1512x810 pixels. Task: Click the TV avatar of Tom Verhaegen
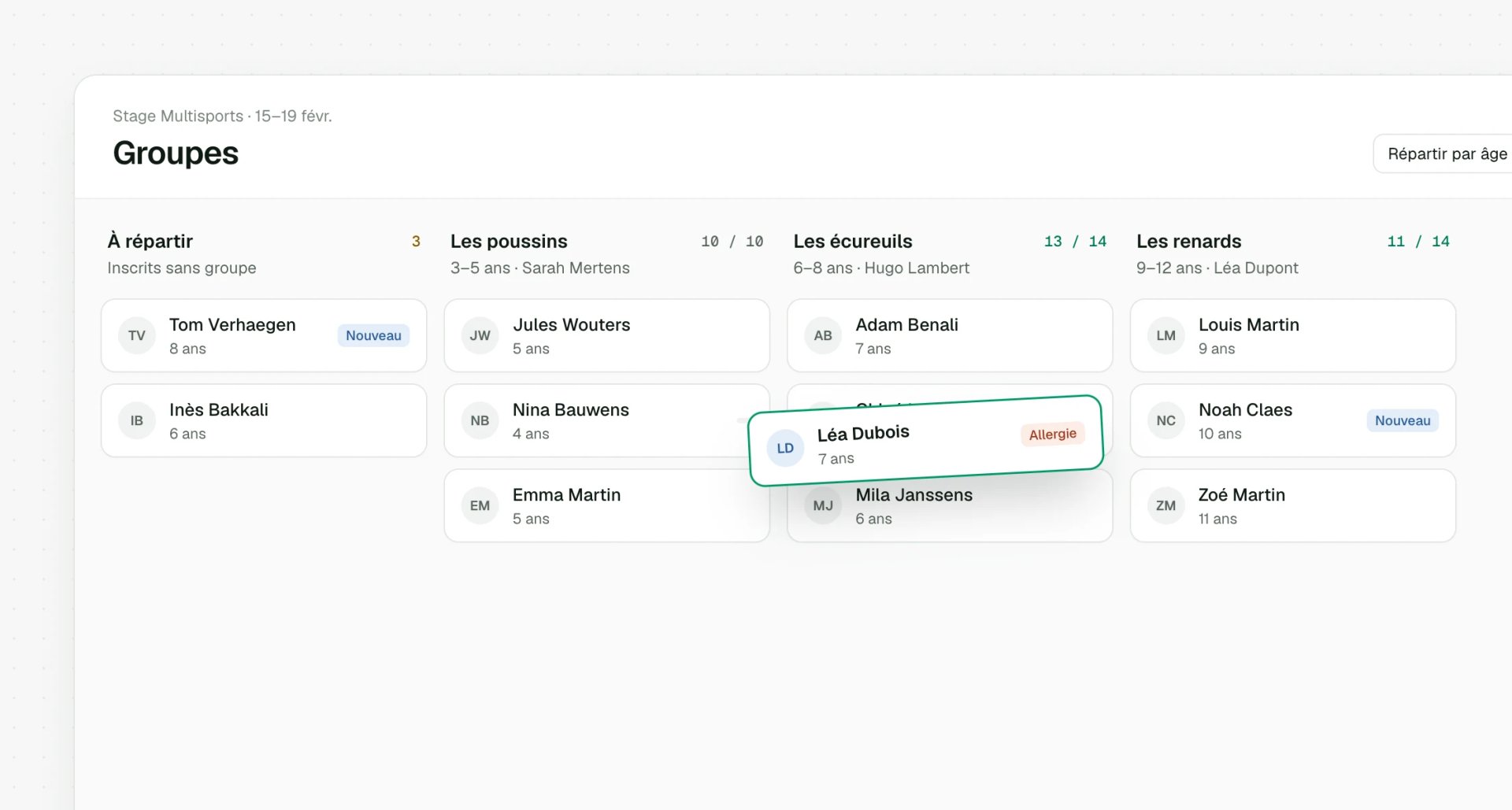pos(137,335)
